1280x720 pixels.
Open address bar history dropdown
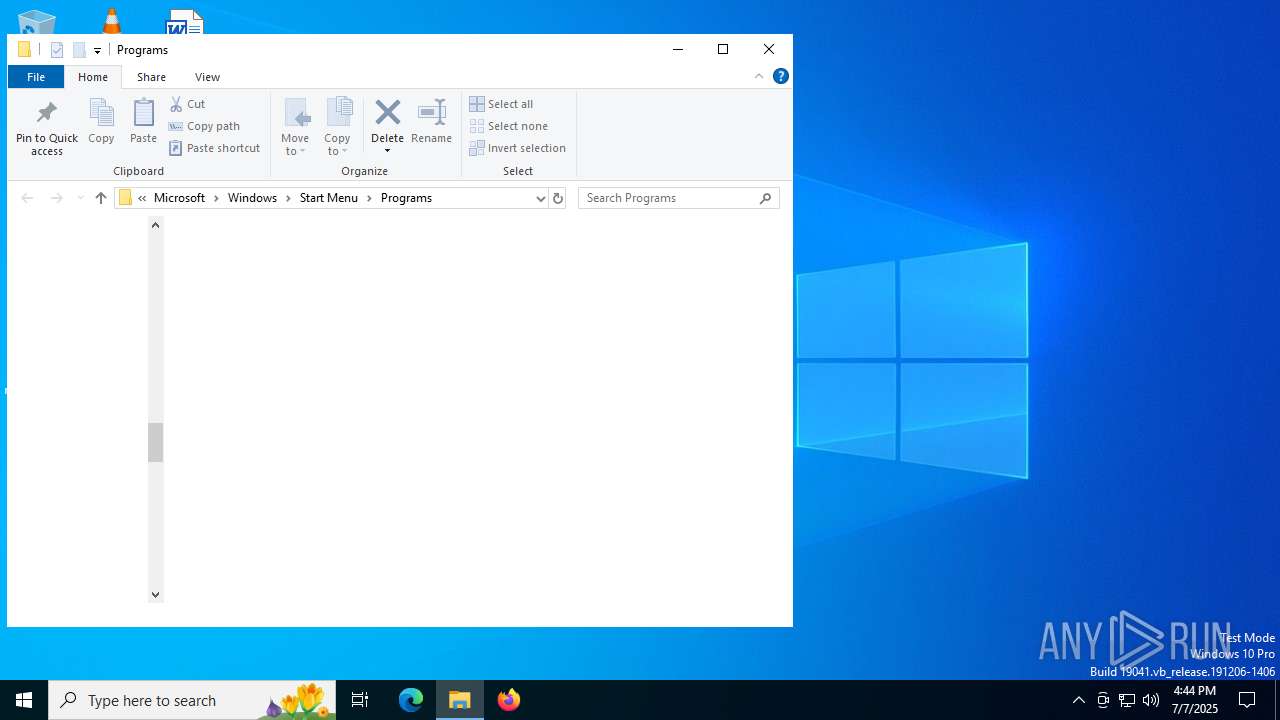click(540, 198)
